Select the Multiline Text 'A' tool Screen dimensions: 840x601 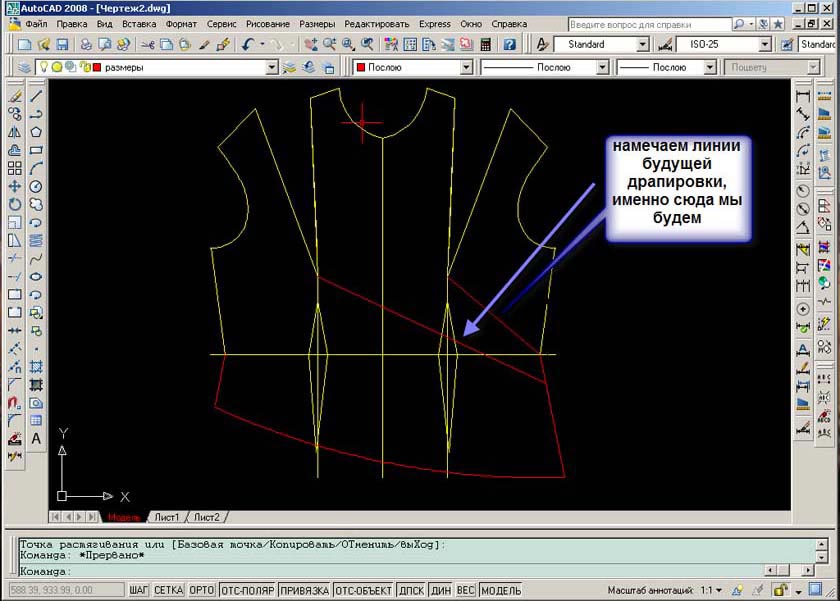(36, 438)
